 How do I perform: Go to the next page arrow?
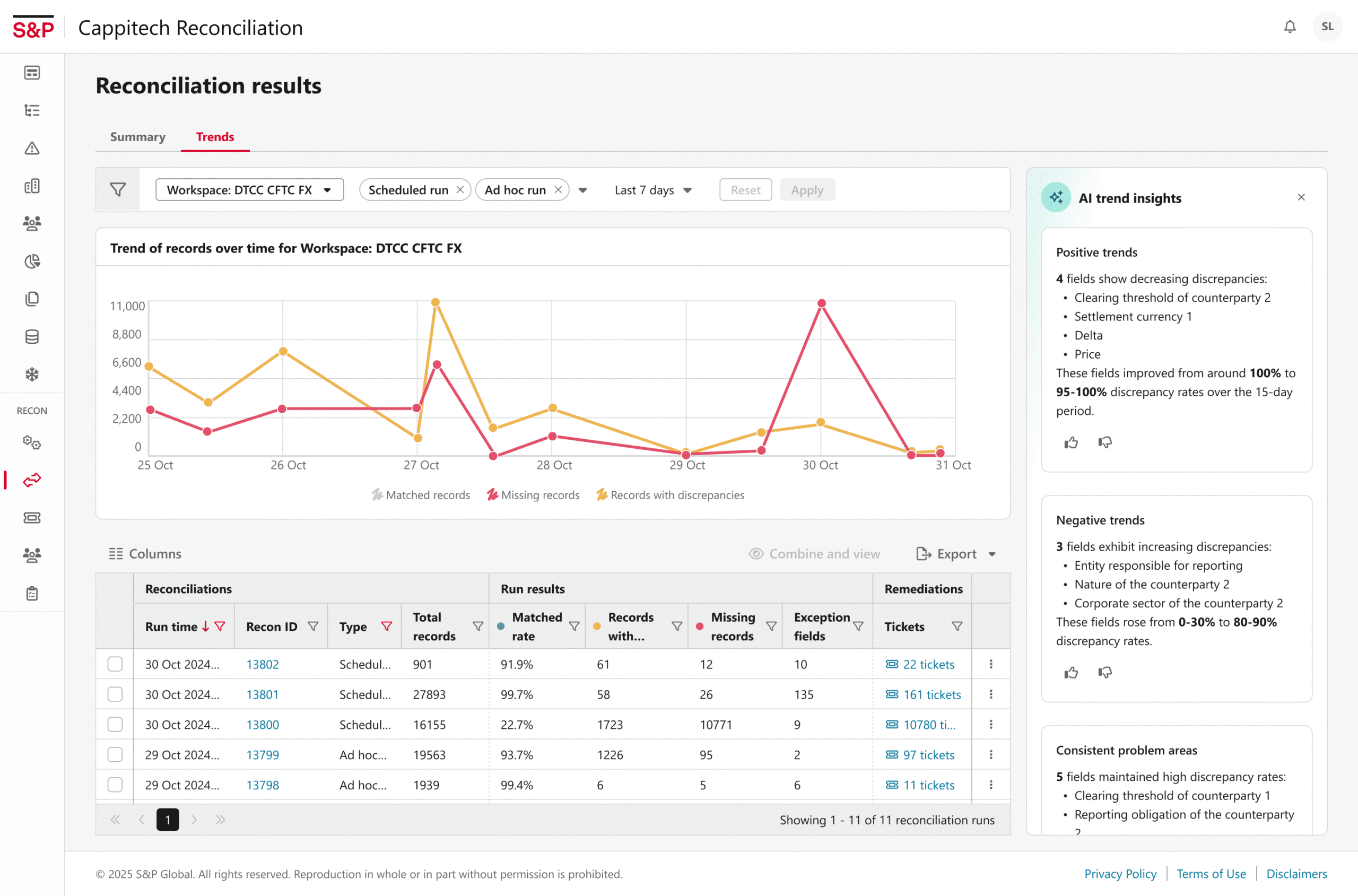point(194,820)
